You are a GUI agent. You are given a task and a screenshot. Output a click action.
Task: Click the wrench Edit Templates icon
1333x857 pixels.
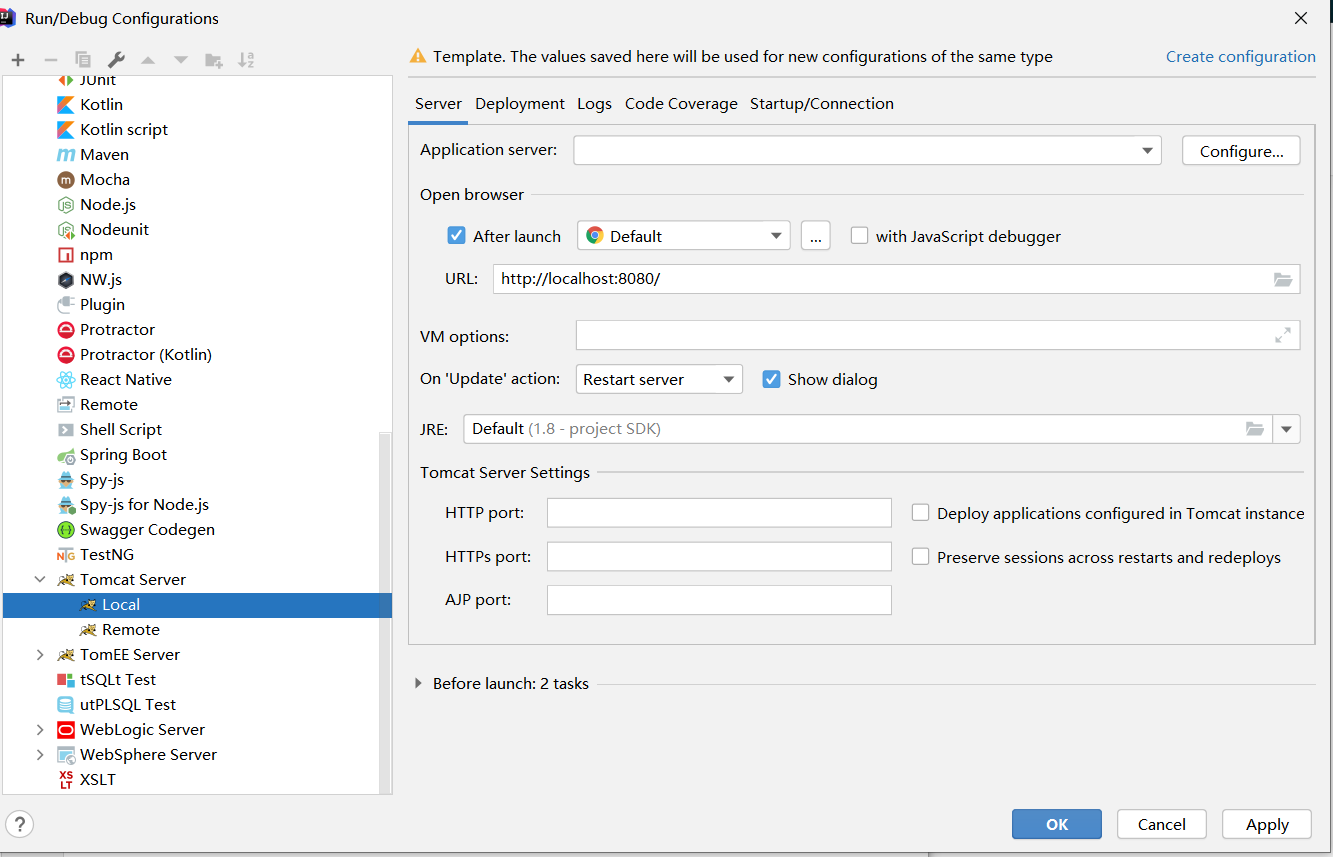(x=116, y=60)
